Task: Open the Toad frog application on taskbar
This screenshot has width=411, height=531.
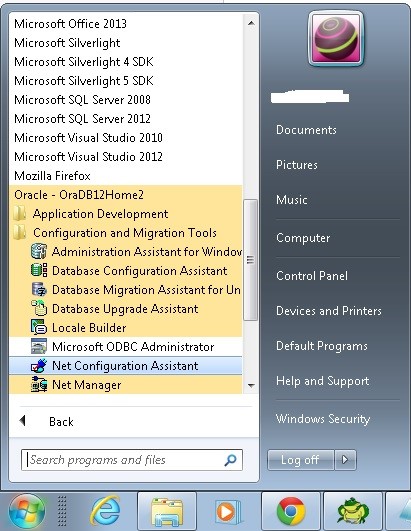Action: (x=353, y=511)
